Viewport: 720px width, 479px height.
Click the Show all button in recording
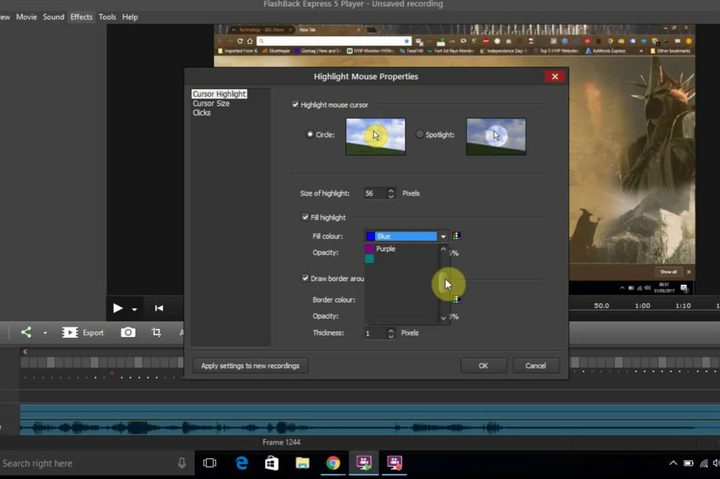pos(668,272)
